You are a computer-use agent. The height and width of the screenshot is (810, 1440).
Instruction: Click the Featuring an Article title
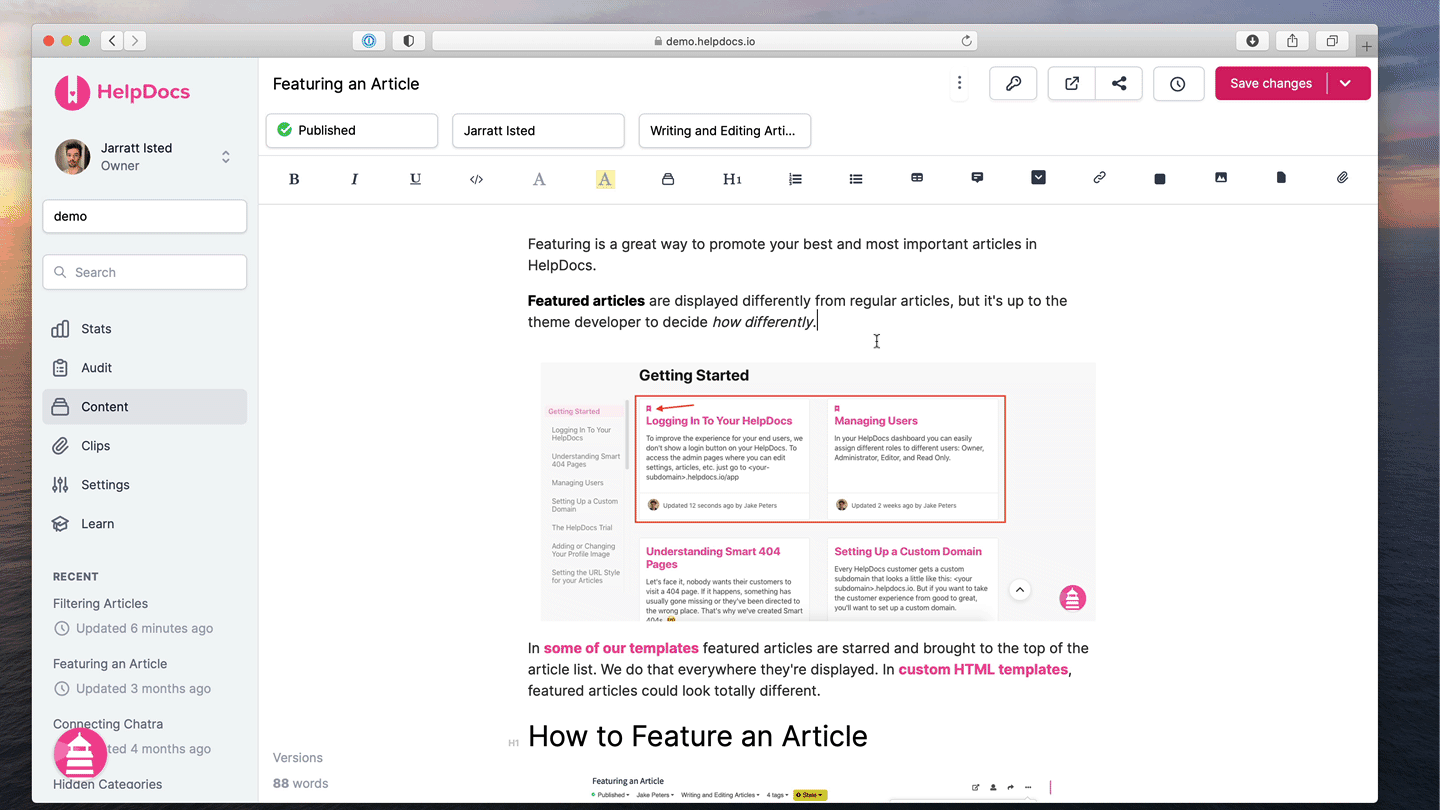(346, 84)
